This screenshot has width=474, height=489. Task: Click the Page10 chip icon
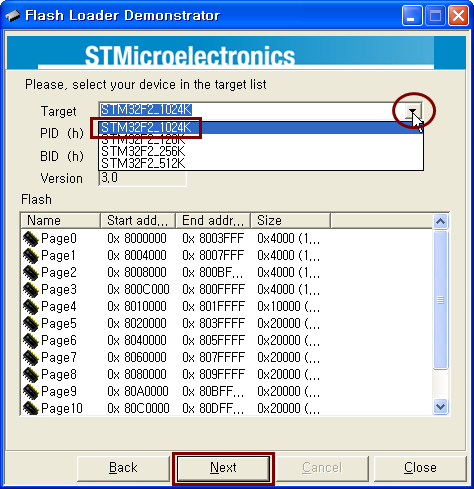31,408
